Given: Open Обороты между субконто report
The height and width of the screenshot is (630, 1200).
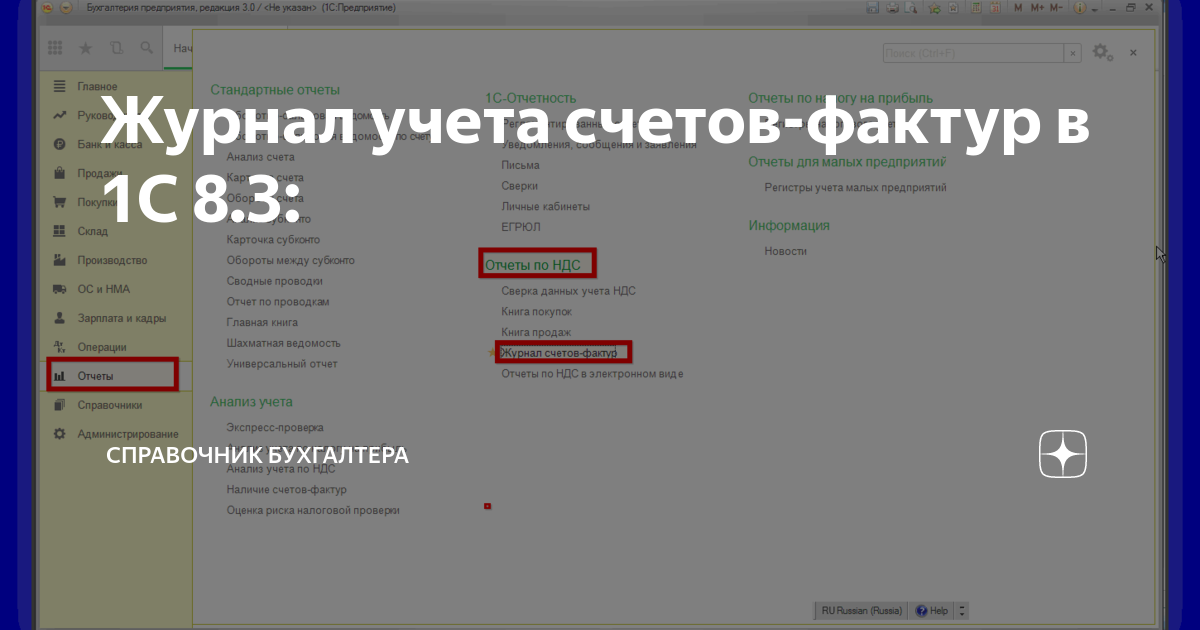Looking at the screenshot, I should click(290, 260).
